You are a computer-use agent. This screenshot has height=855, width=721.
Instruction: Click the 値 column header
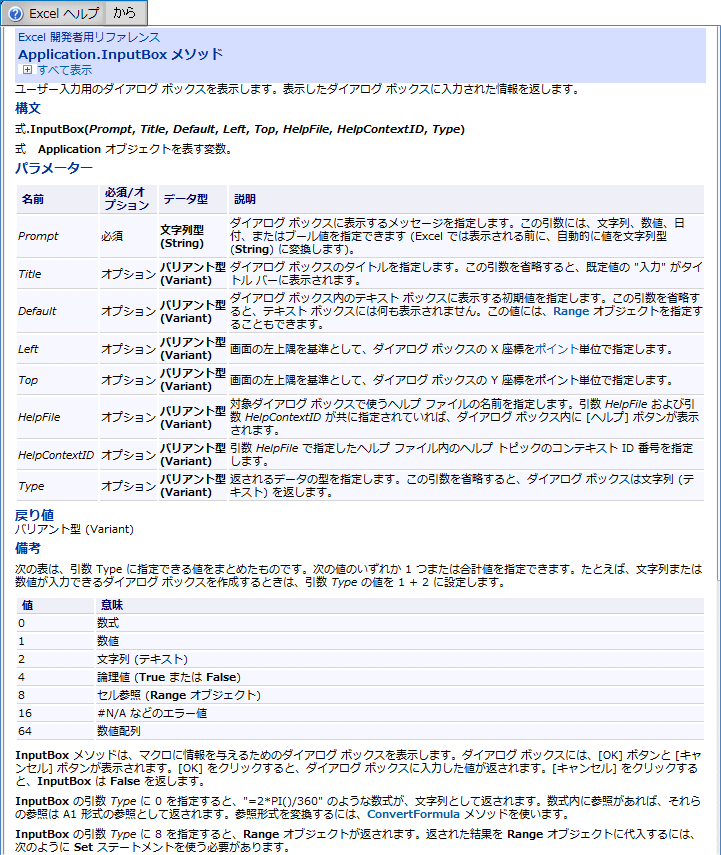click(56, 605)
